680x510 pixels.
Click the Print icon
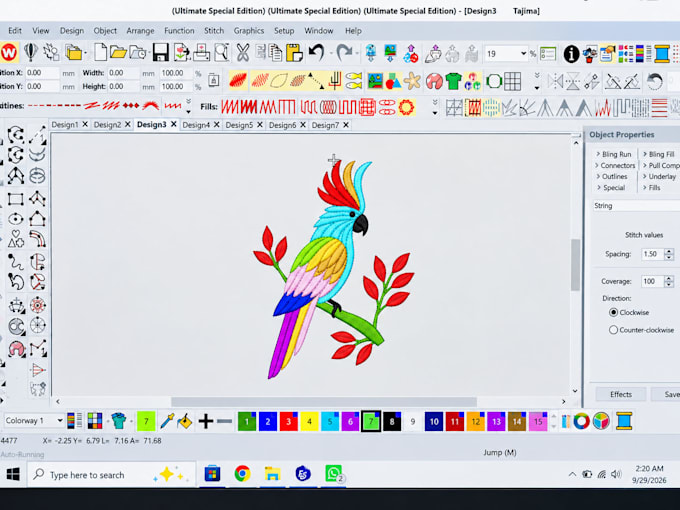(x=201, y=52)
